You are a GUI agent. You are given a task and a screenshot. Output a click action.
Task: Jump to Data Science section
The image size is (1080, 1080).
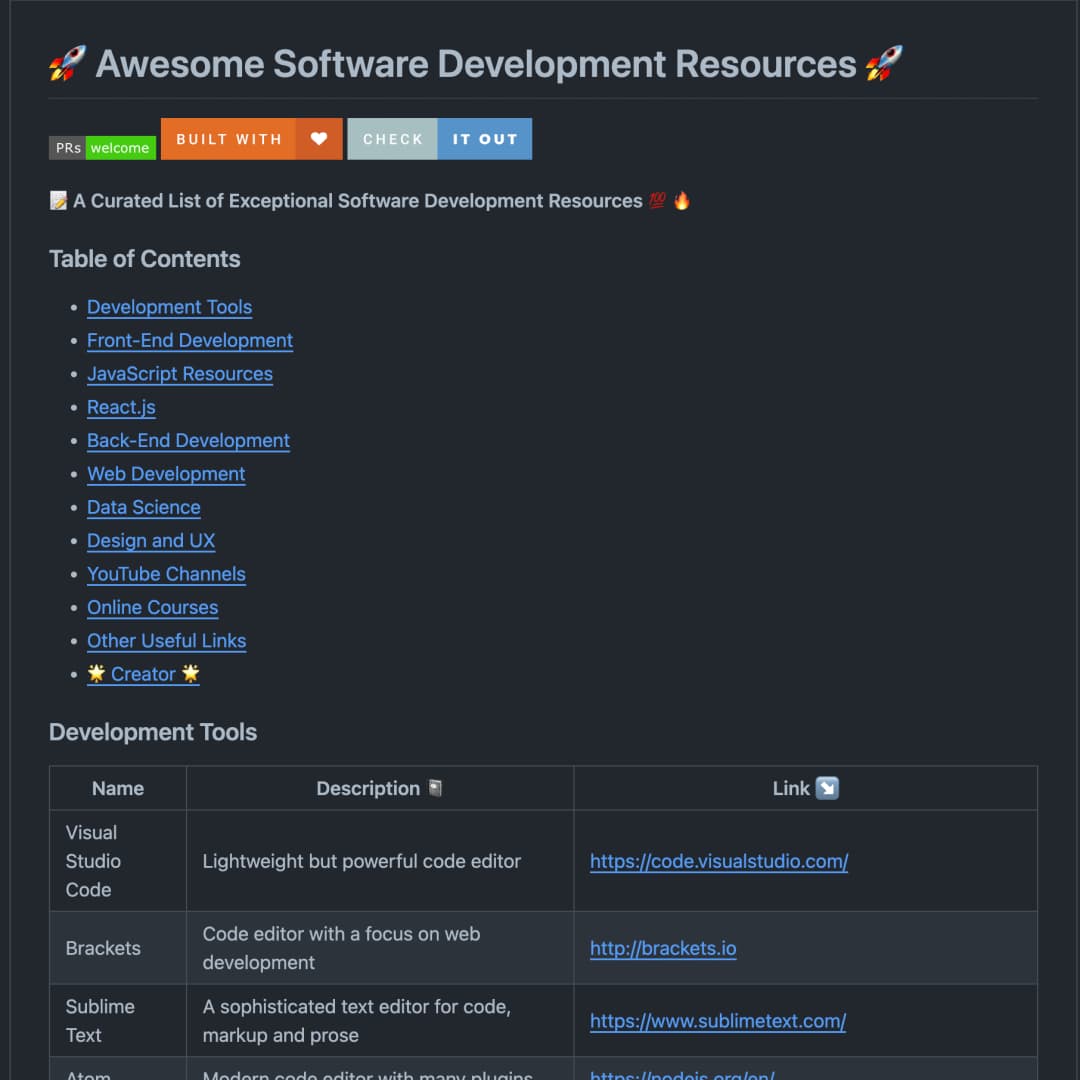[x=144, y=508]
